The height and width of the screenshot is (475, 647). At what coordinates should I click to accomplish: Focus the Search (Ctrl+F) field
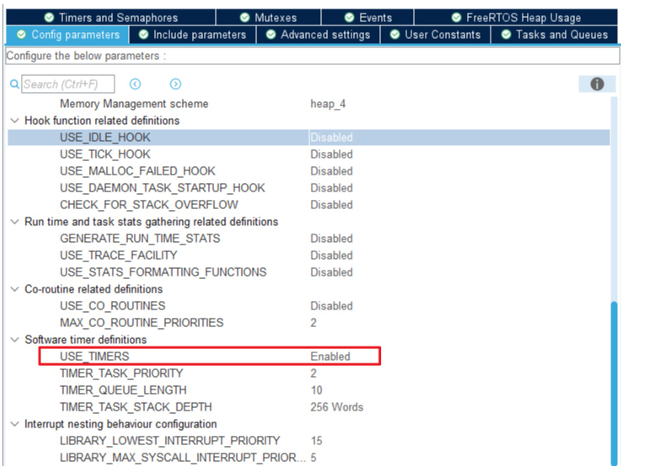[68, 84]
